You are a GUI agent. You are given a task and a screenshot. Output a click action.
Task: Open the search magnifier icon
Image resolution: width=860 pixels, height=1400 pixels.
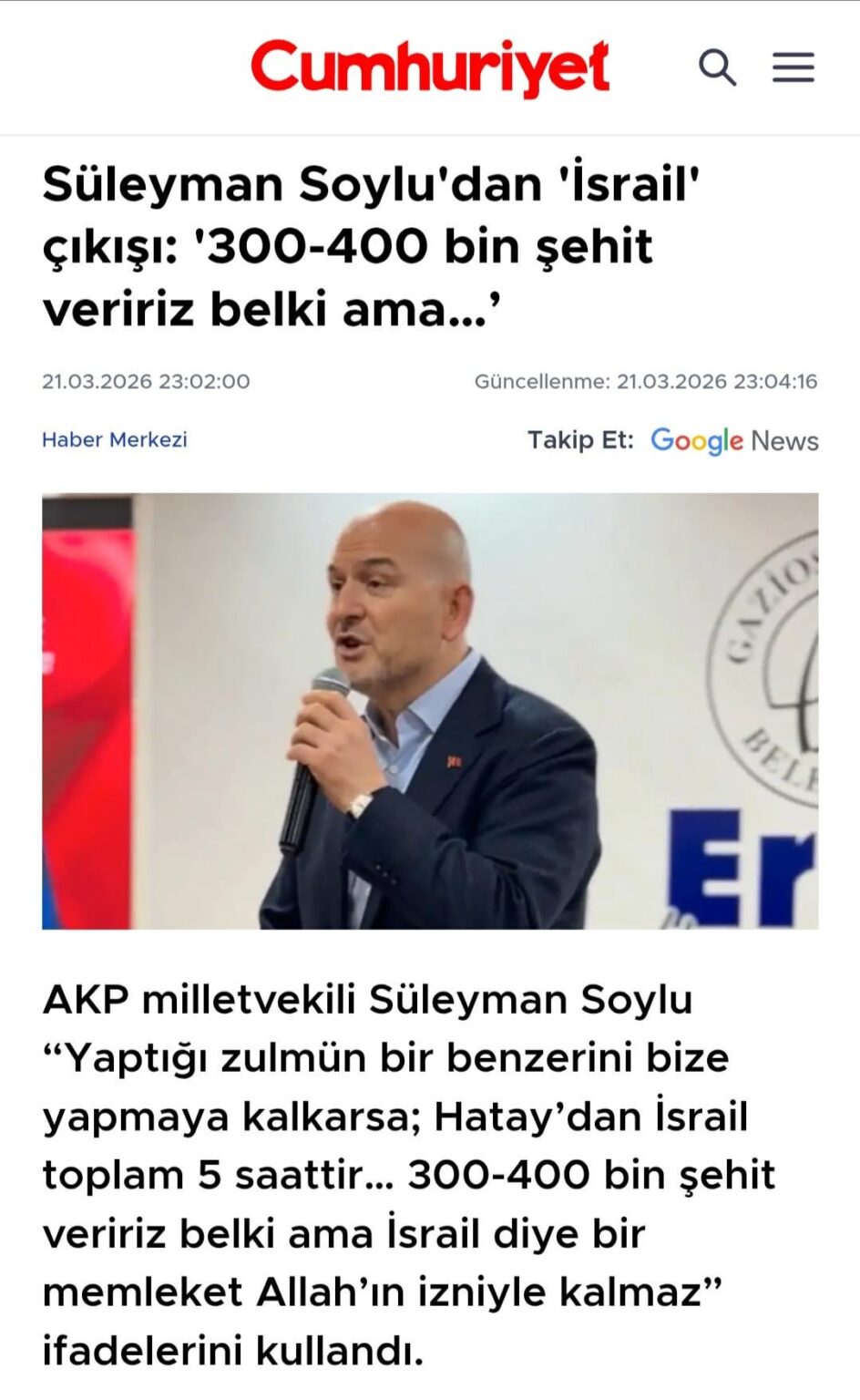[x=717, y=67]
